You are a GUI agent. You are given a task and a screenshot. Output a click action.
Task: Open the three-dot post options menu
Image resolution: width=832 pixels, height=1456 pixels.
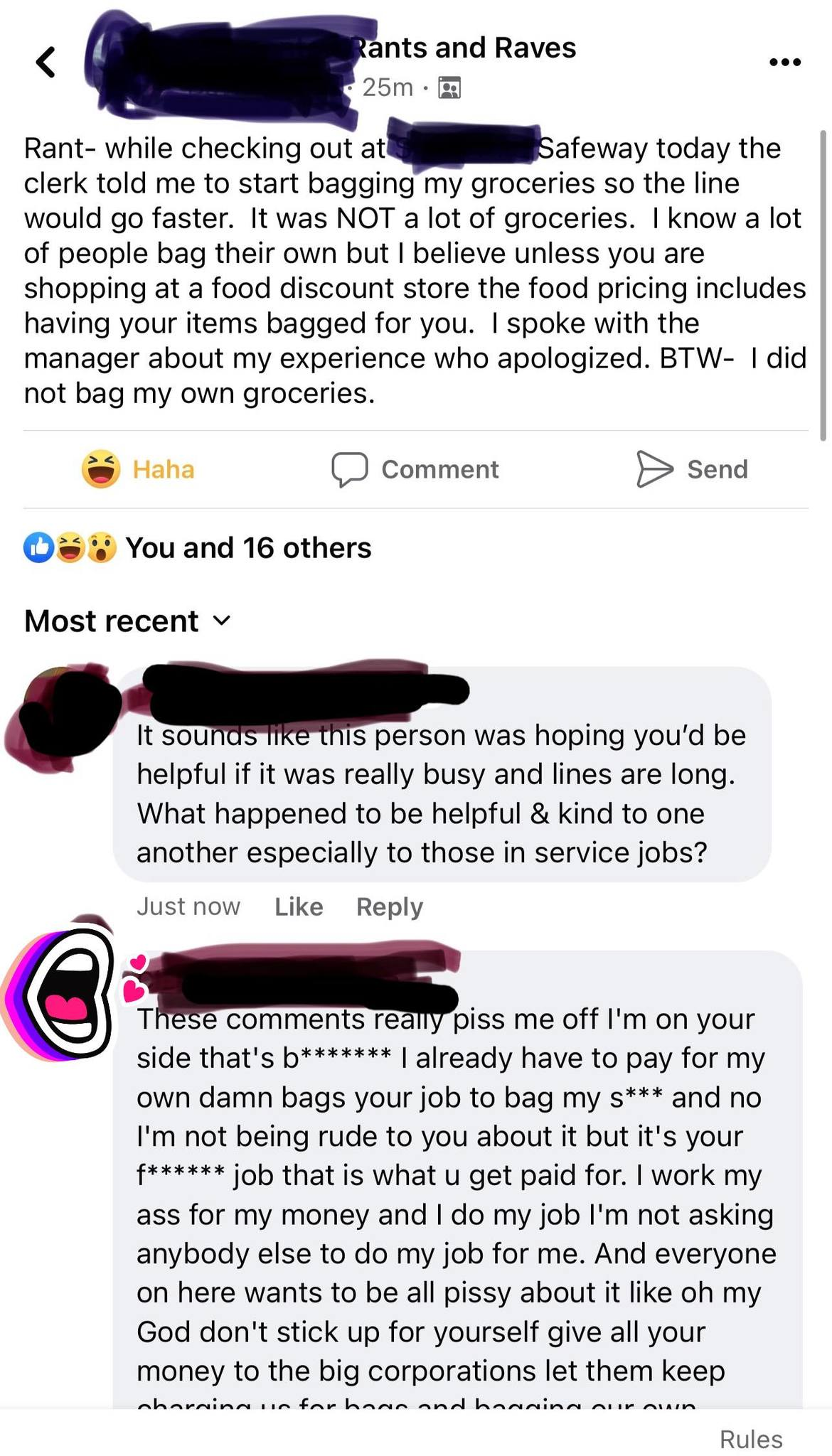[785, 63]
